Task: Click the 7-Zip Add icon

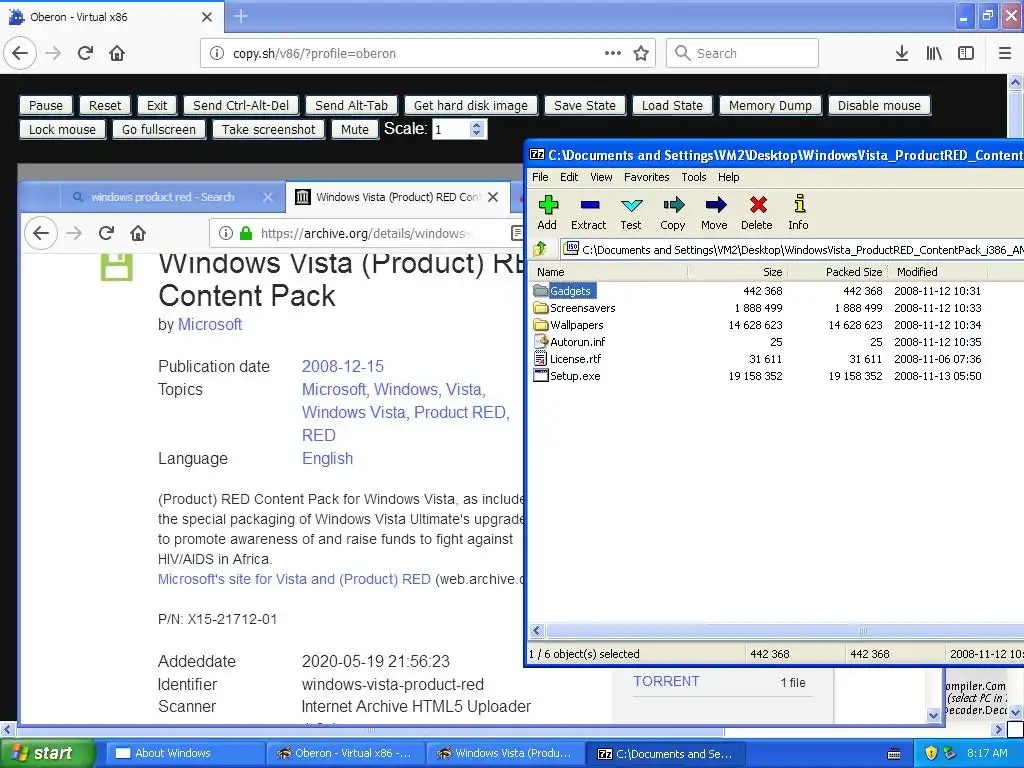Action: click(548, 205)
